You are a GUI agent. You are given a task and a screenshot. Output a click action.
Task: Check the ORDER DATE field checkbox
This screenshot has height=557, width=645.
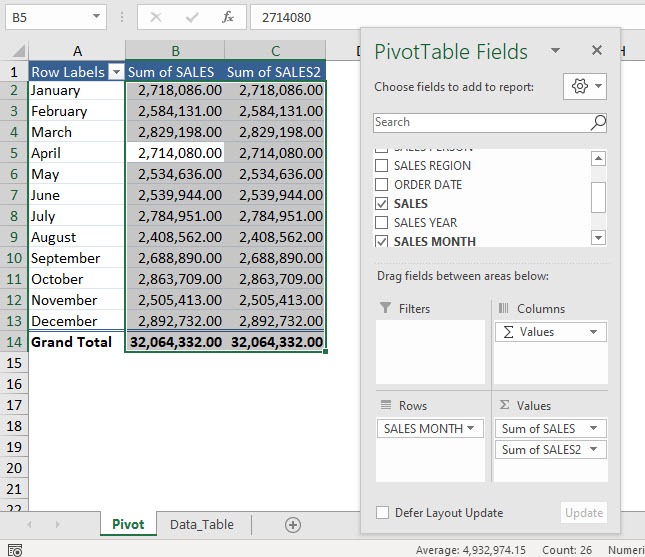382,184
